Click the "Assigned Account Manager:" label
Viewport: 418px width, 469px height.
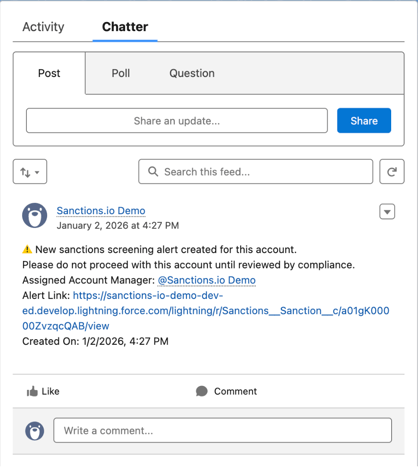click(x=89, y=280)
